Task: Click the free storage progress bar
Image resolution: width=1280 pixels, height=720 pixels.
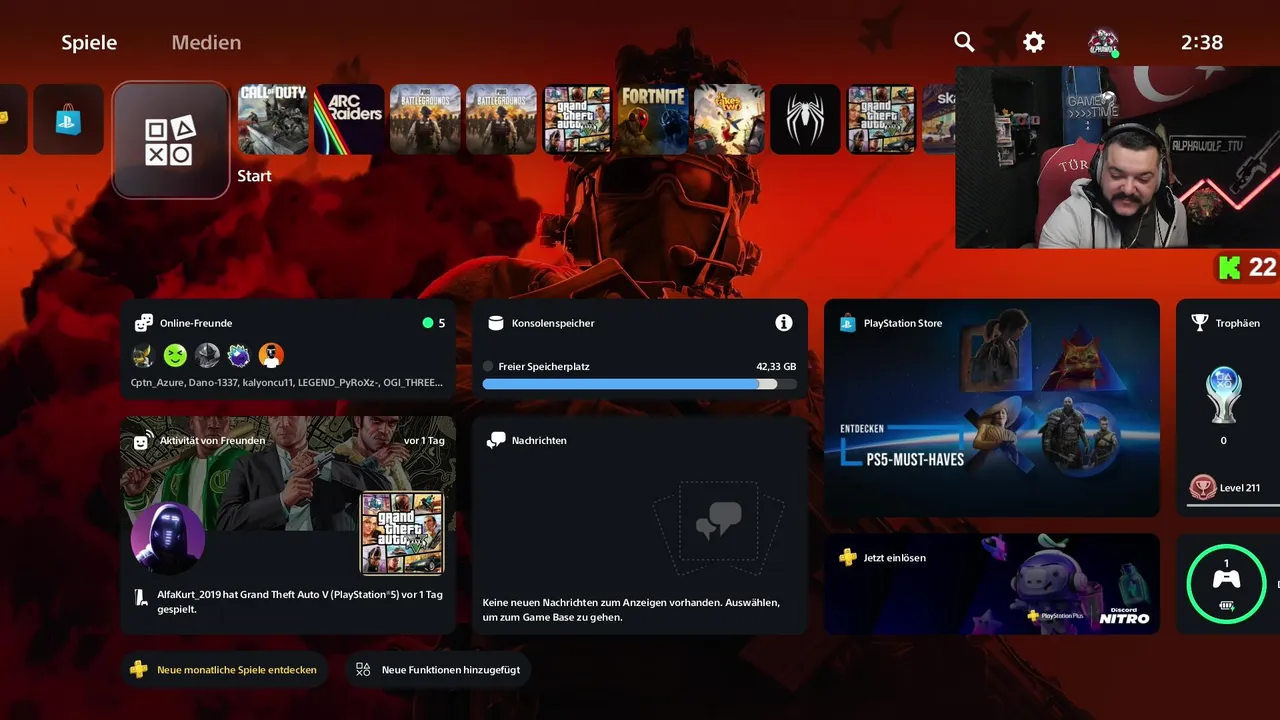Action: click(x=640, y=384)
